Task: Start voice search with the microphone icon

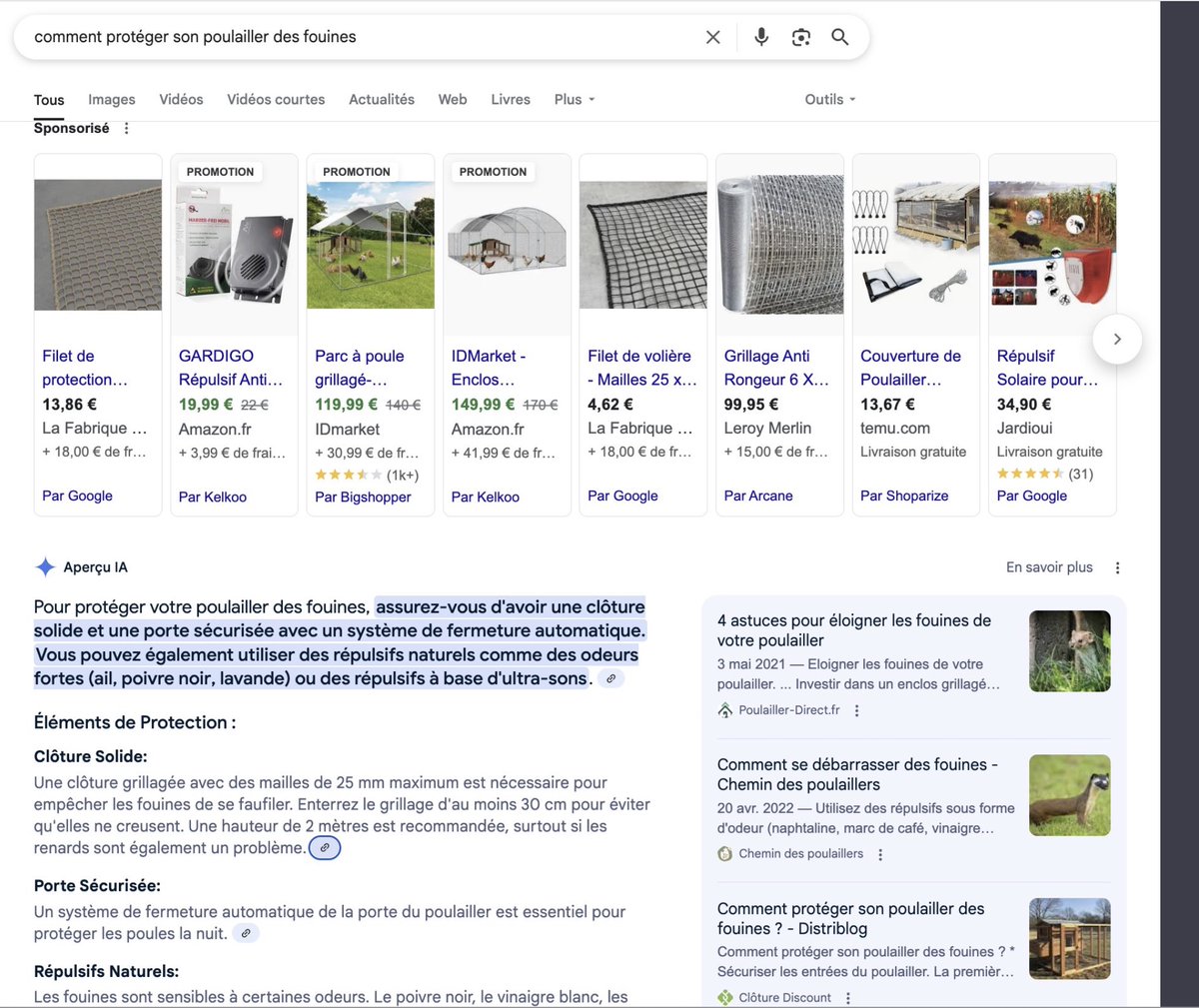Action: pyautogui.click(x=761, y=37)
